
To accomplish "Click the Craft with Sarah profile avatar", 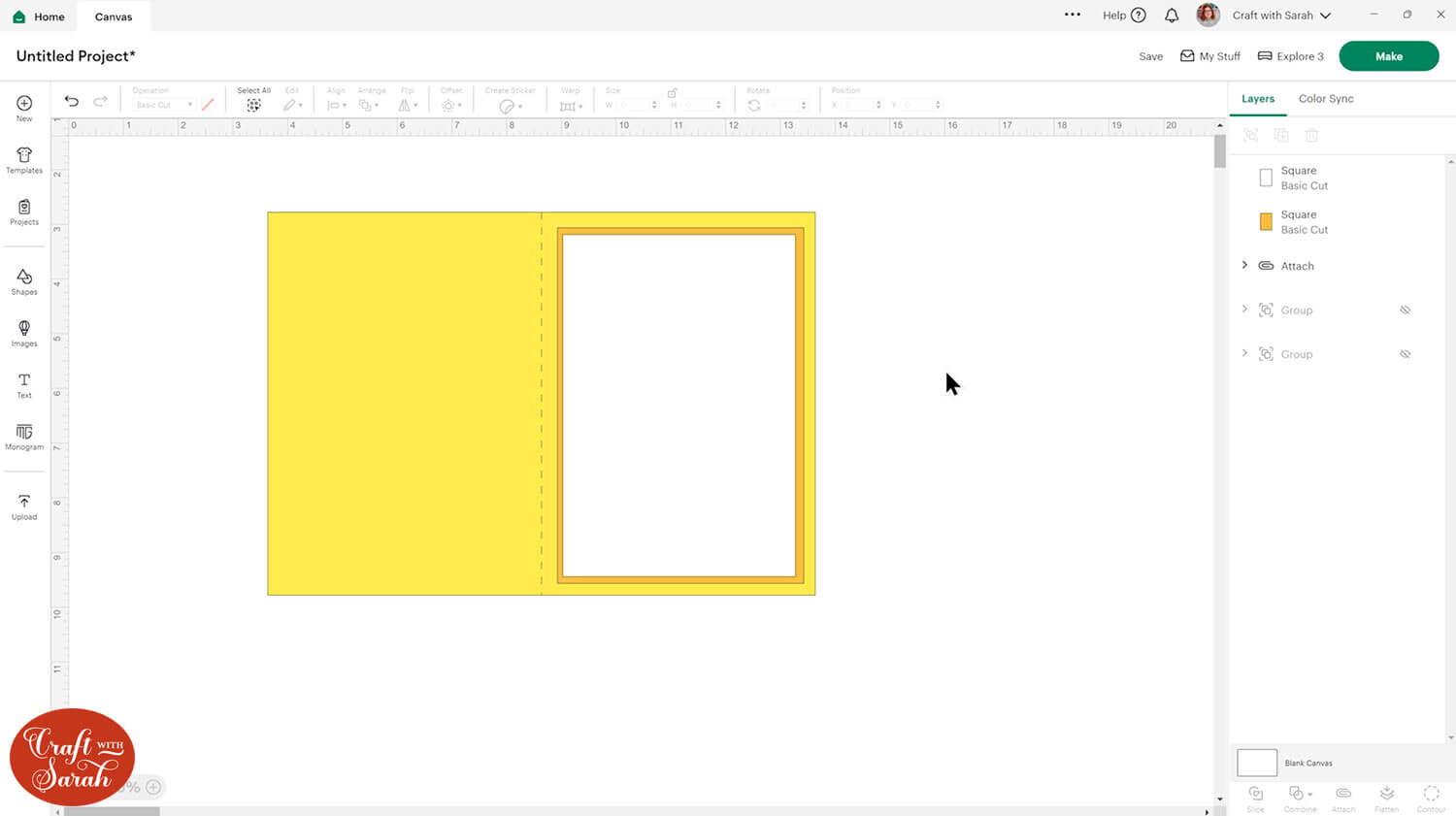I will pyautogui.click(x=1208, y=15).
